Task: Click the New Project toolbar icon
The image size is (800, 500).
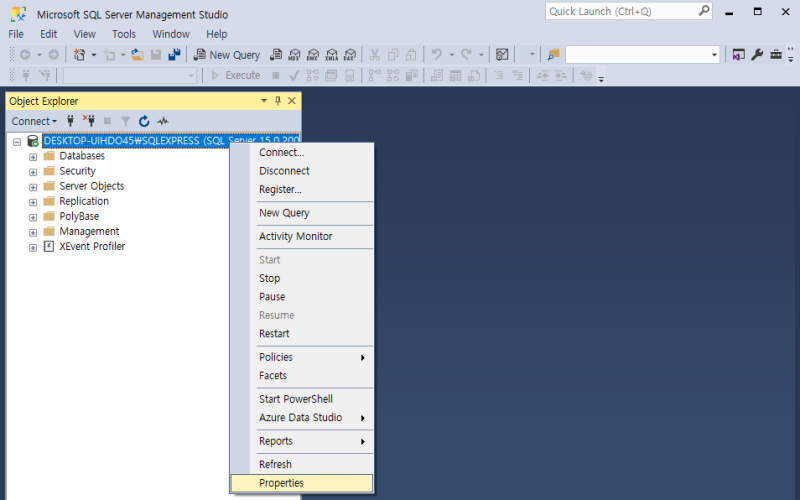Action: point(79,55)
